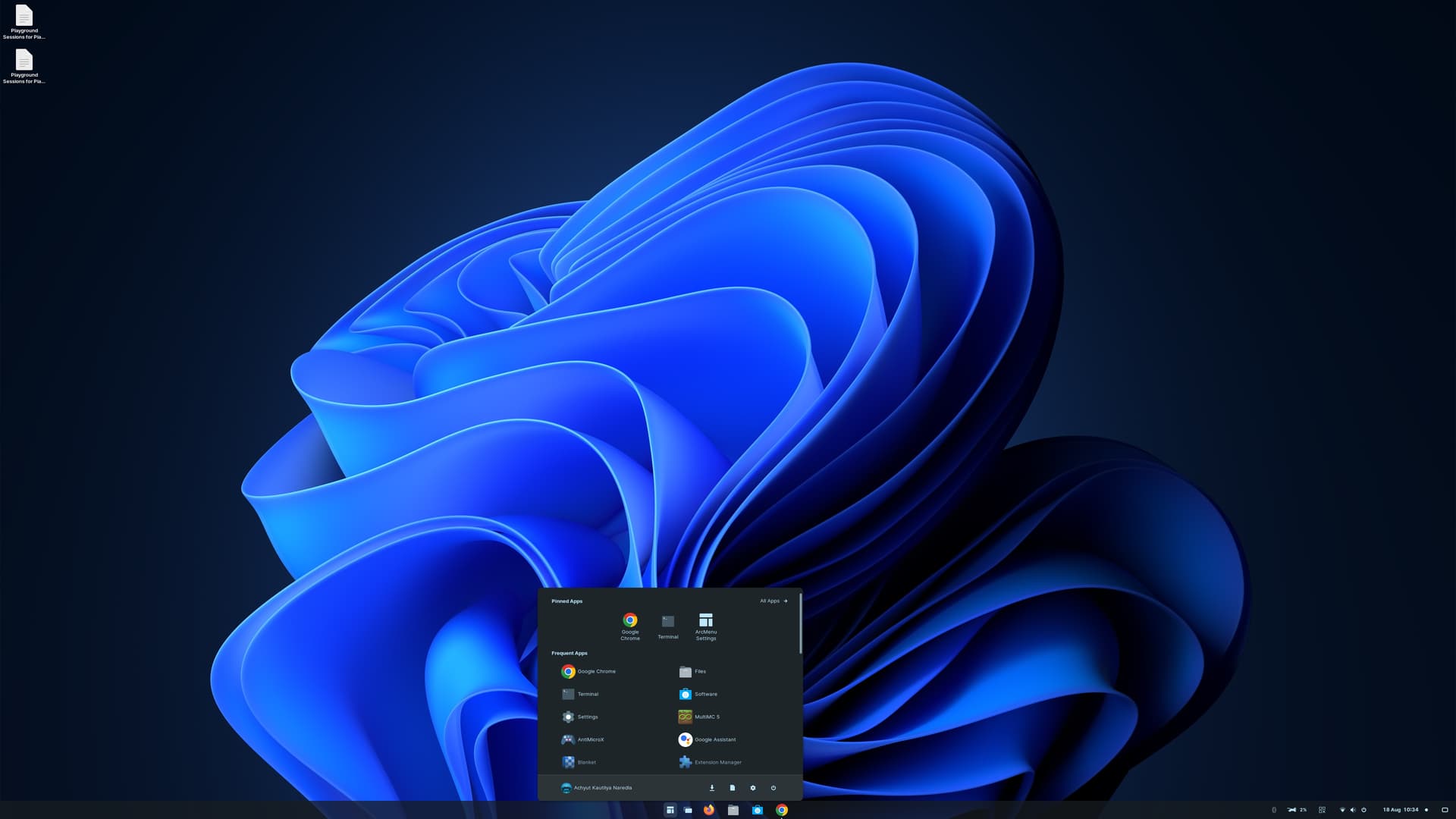Click tray power indicator
This screenshot has height=819, width=1456.
[1363, 810]
